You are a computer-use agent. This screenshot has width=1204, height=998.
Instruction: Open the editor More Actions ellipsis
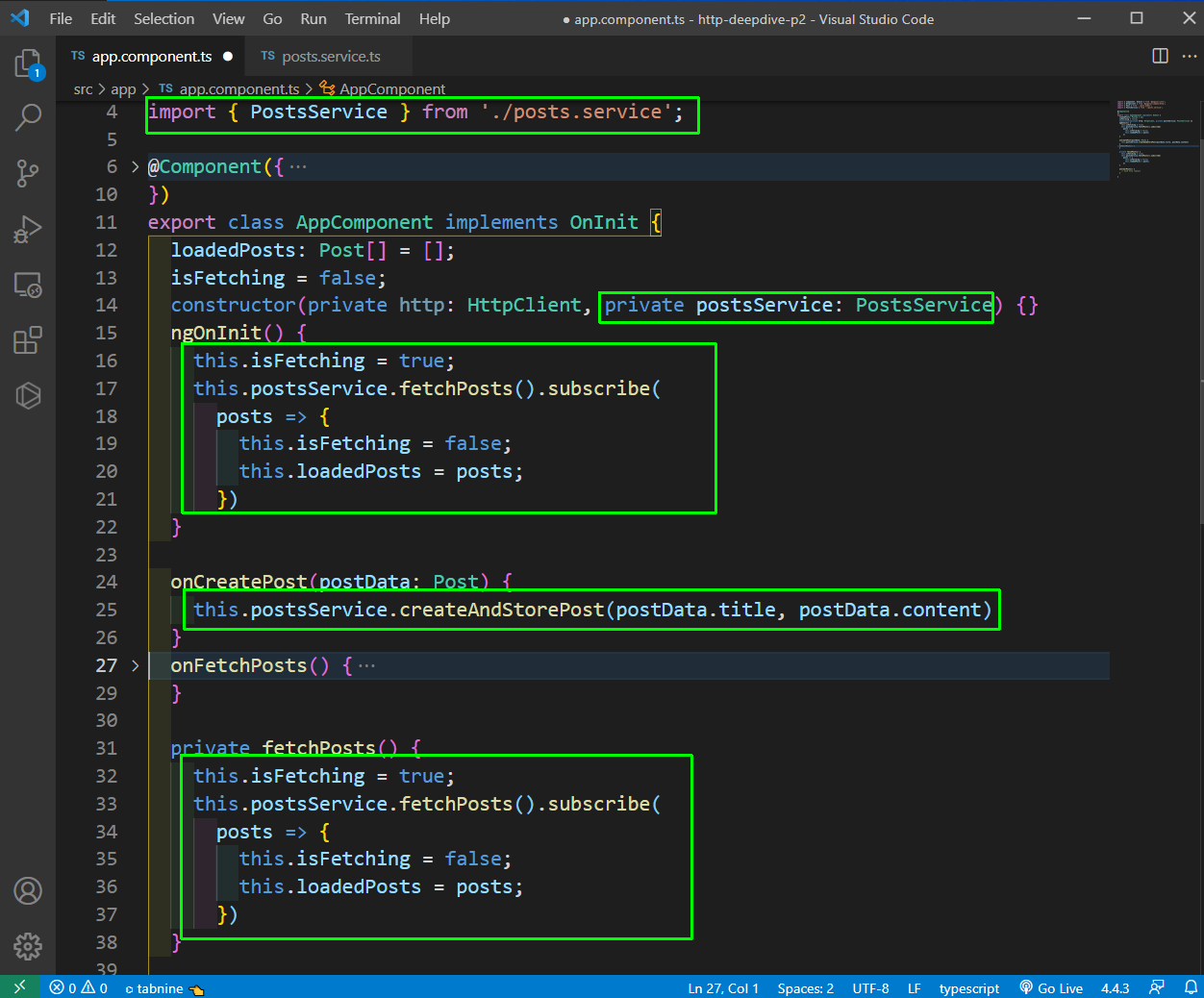coord(1190,56)
